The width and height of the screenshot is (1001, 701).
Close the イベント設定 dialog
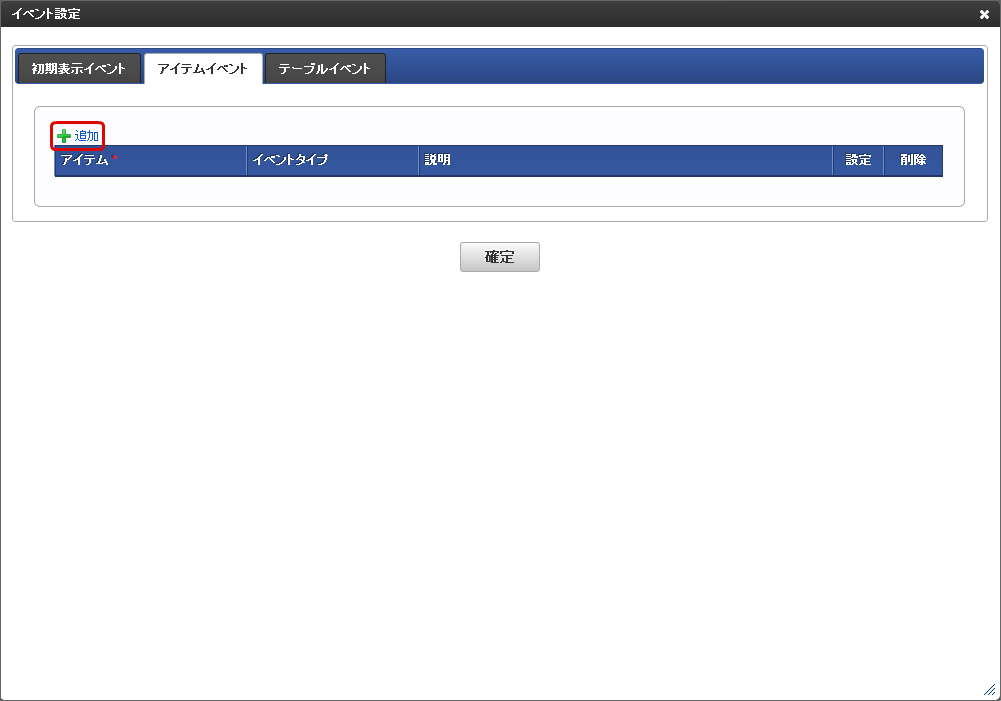[984, 14]
